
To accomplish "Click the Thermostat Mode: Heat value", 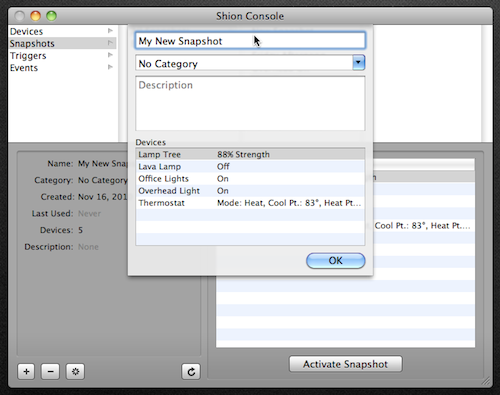I will 289,203.
